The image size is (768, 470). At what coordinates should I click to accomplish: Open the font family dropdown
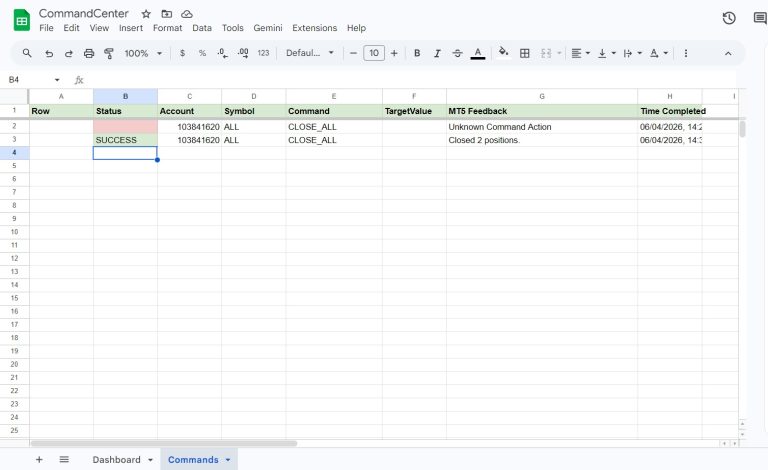pos(310,53)
